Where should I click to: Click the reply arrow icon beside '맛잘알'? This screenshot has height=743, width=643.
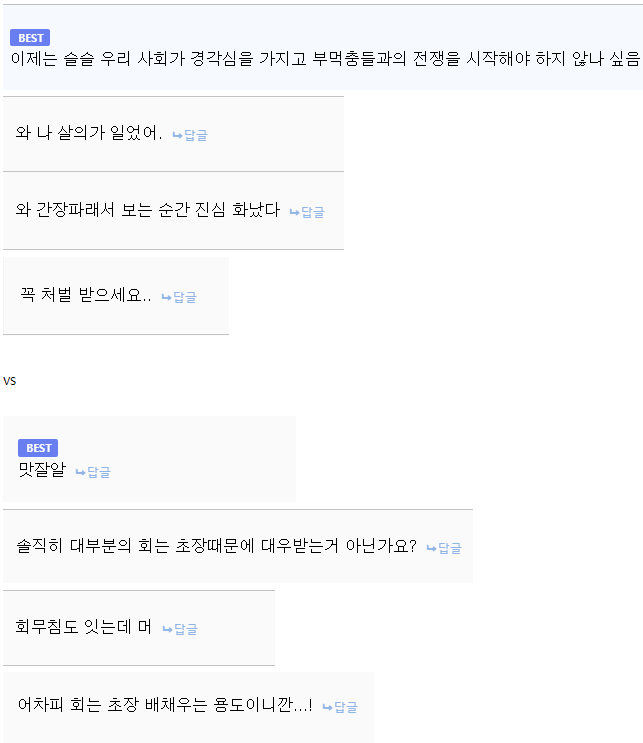pyautogui.click(x=80, y=472)
